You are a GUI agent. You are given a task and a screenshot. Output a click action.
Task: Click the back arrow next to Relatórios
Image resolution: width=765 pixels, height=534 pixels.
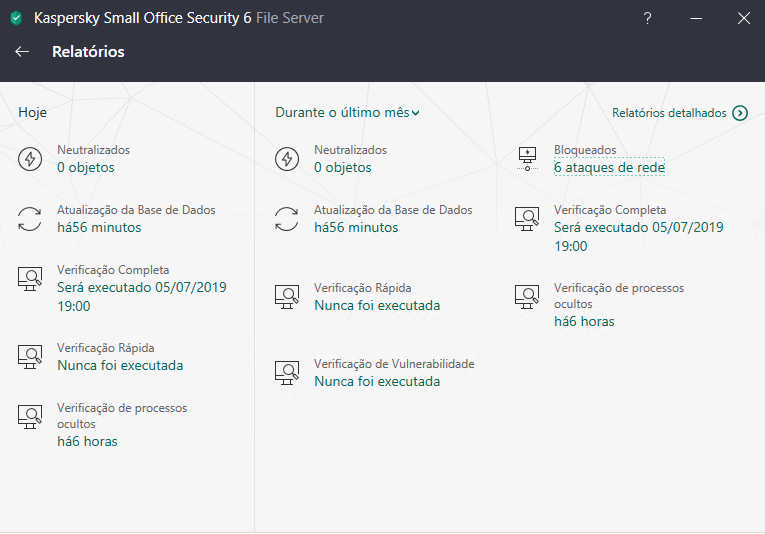[22, 52]
